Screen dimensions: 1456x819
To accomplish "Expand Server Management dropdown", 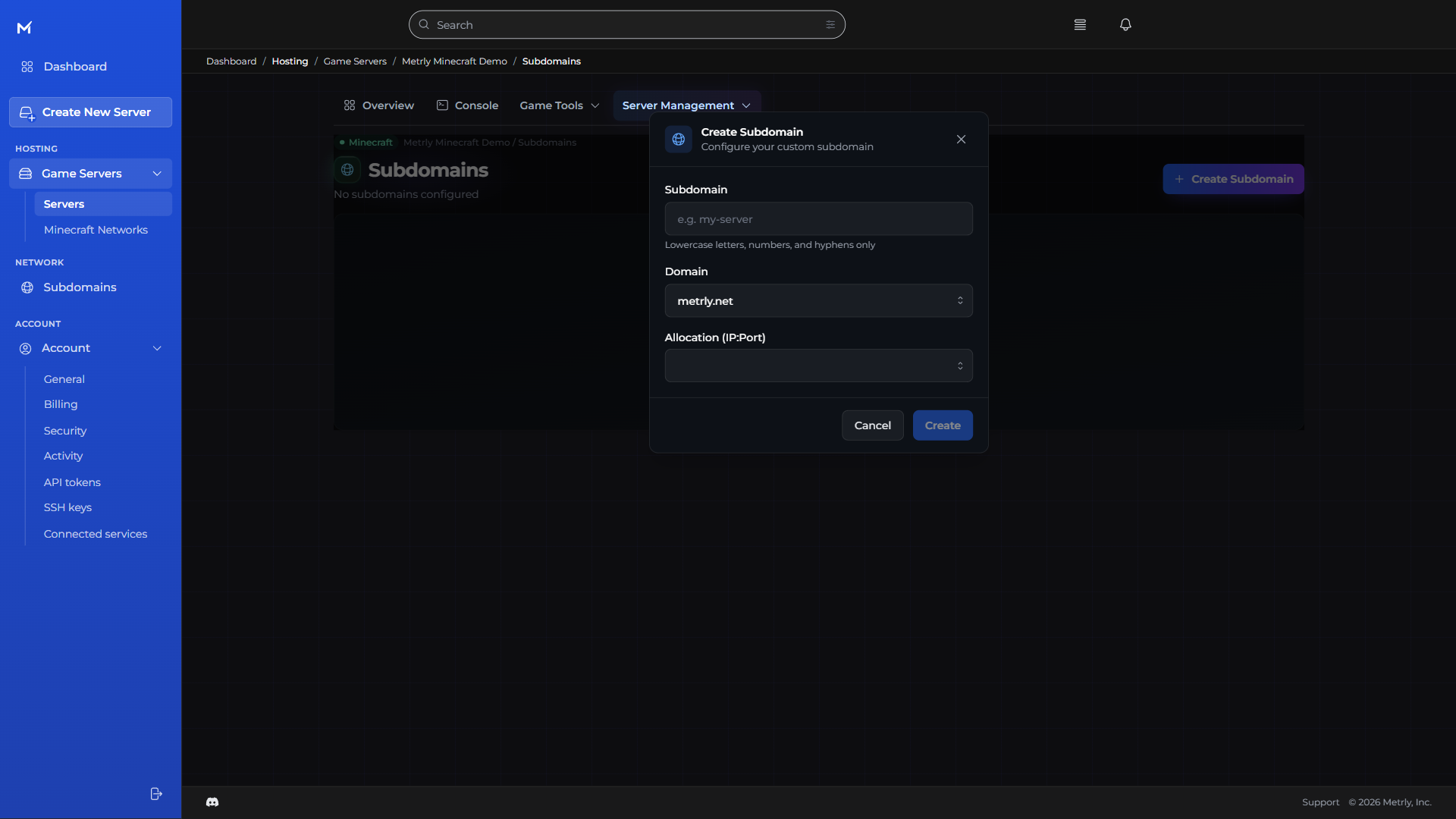I will coord(686,105).
